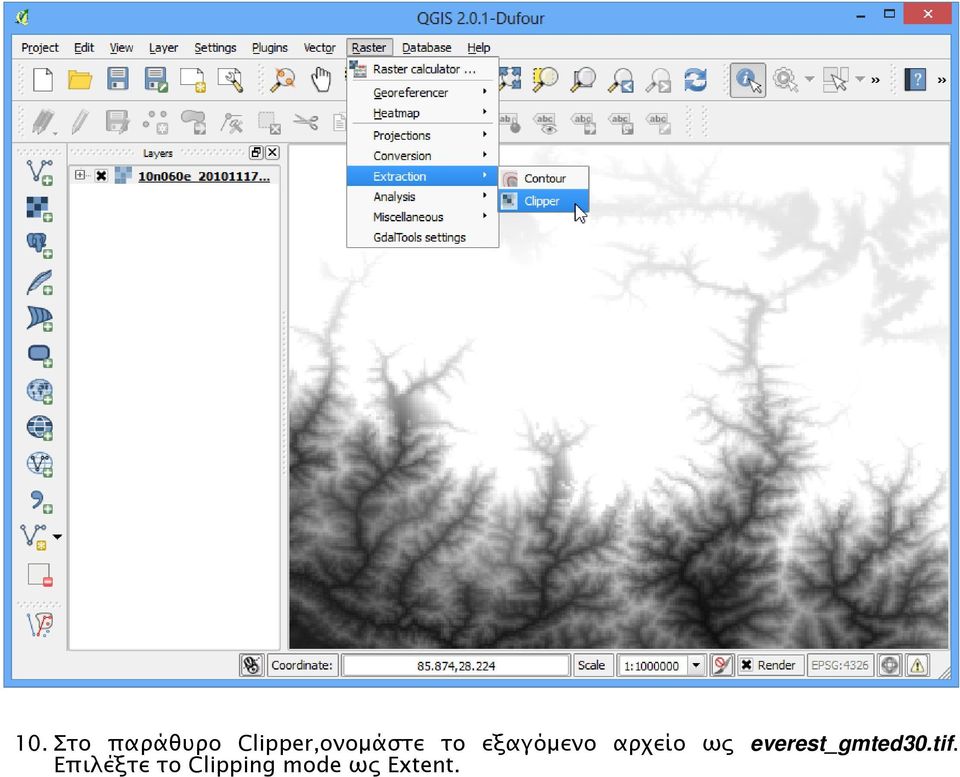Image resolution: width=960 pixels, height=777 pixels.
Task: Open the New Print Composer icon
Action: pyautogui.click(x=193, y=80)
